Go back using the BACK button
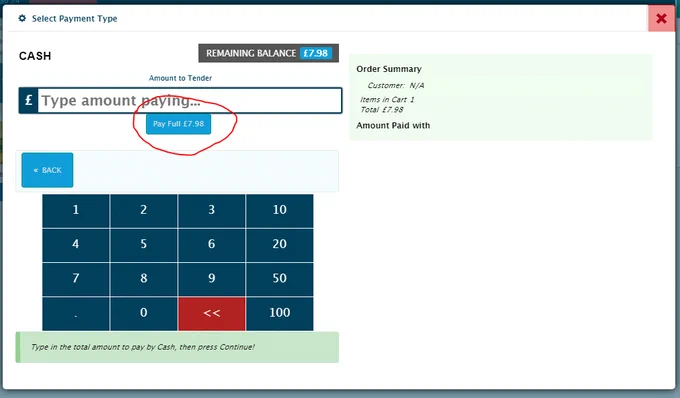This screenshot has width=680, height=398. [x=47, y=170]
